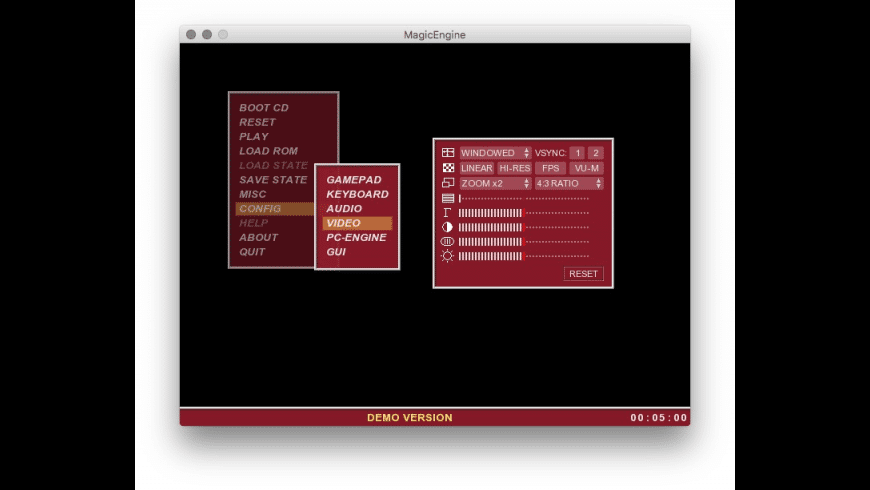The image size is (870, 490).
Task: Set VSYNC to 2
Action: (596, 153)
